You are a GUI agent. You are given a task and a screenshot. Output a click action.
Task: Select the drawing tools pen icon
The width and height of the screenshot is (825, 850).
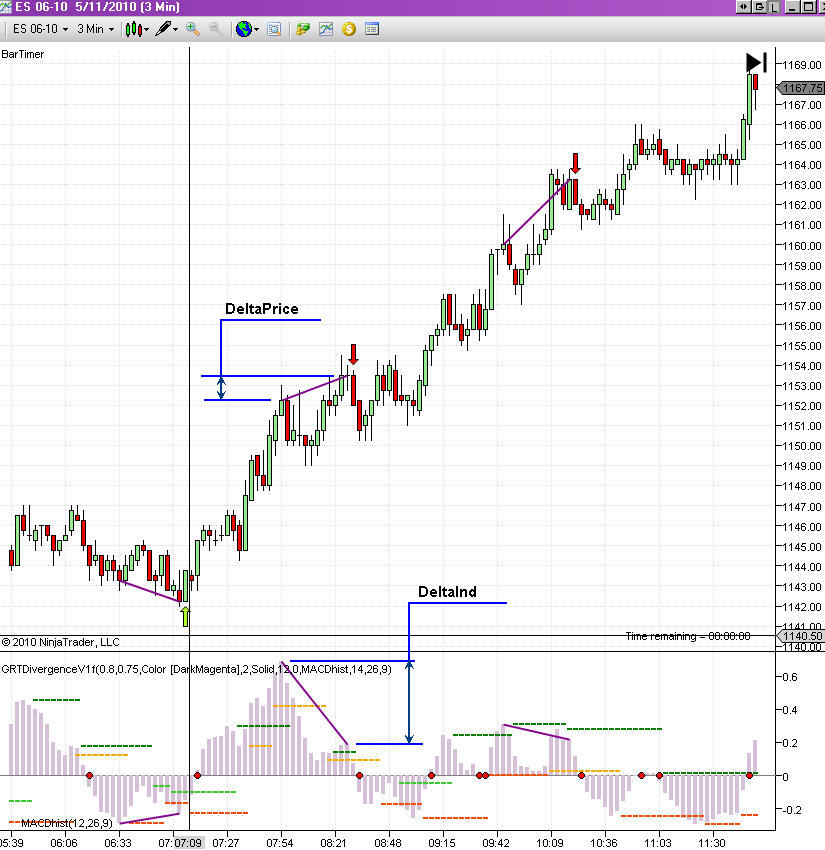tap(163, 29)
